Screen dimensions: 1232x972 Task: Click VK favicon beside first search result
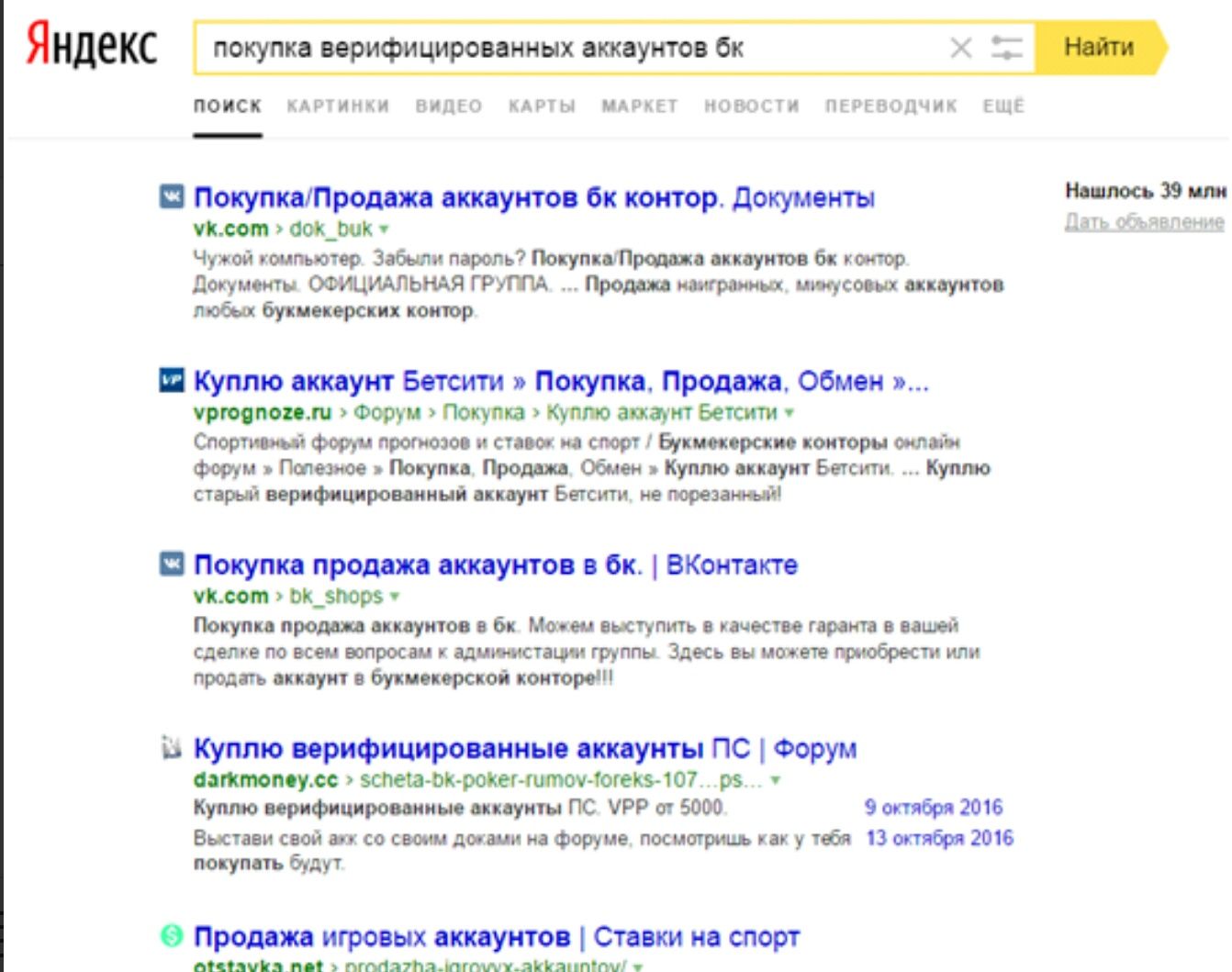[172, 196]
